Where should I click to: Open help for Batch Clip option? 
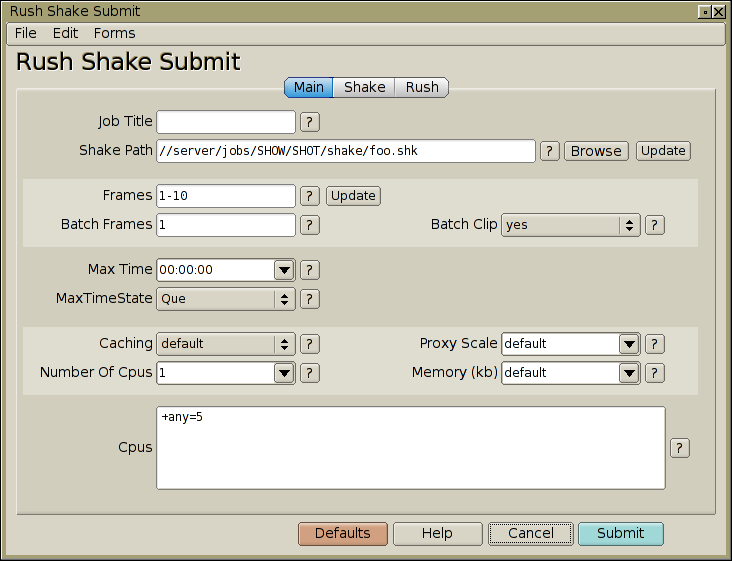click(655, 225)
